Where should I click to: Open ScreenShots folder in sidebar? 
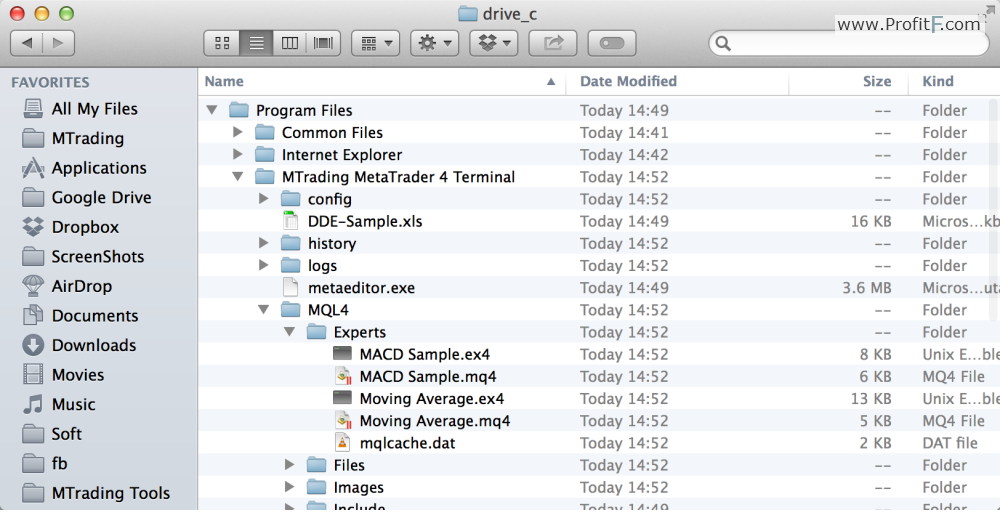(x=83, y=256)
